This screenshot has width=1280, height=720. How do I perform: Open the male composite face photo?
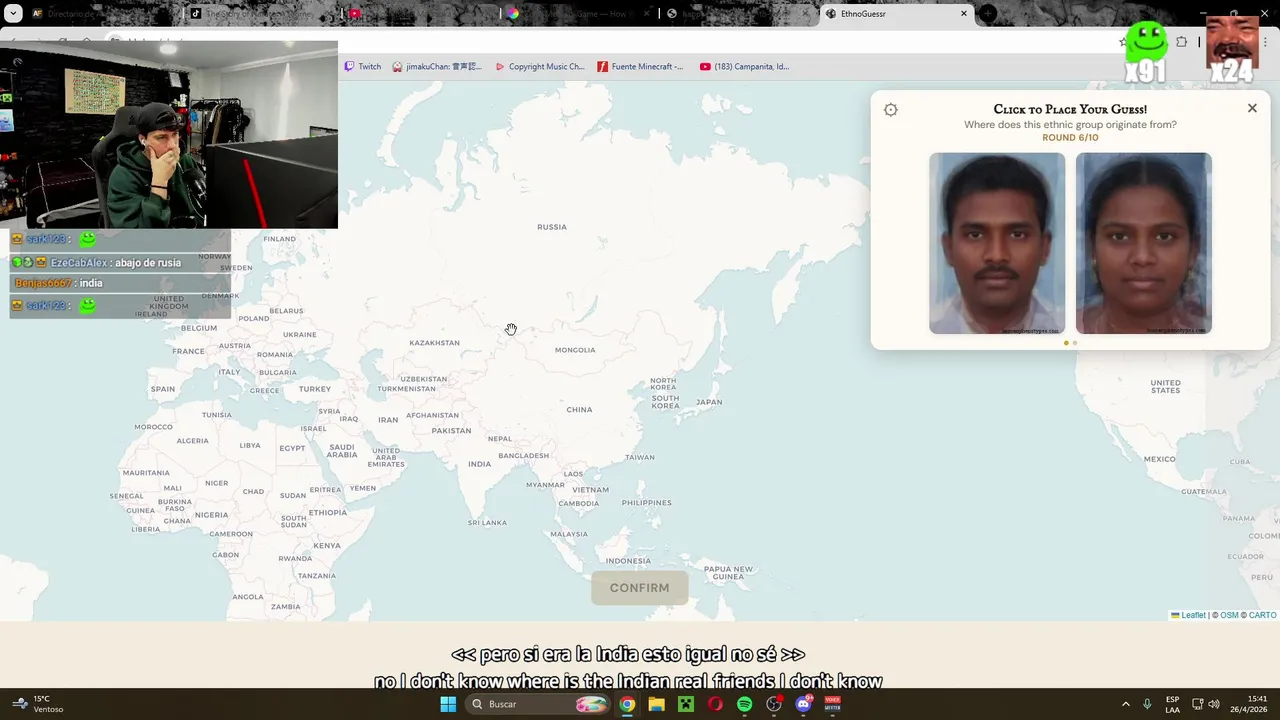[x=997, y=243]
